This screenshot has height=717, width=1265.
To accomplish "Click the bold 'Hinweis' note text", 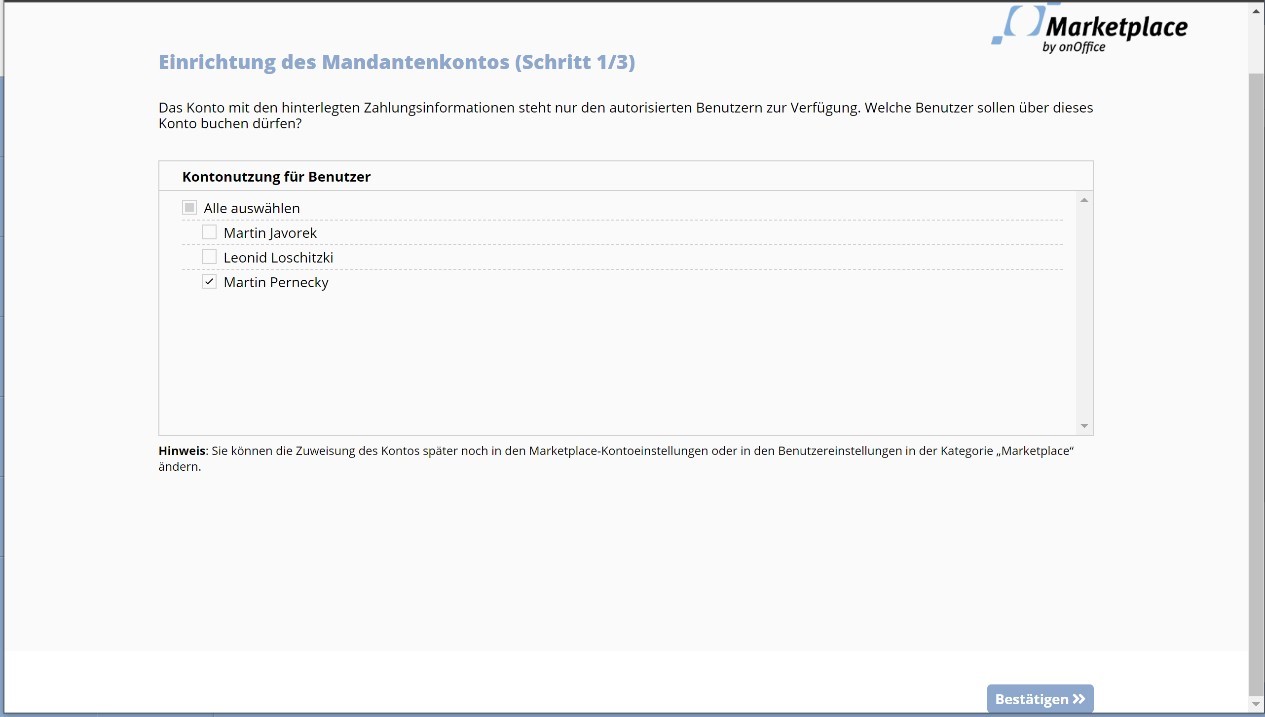I will coord(182,451).
